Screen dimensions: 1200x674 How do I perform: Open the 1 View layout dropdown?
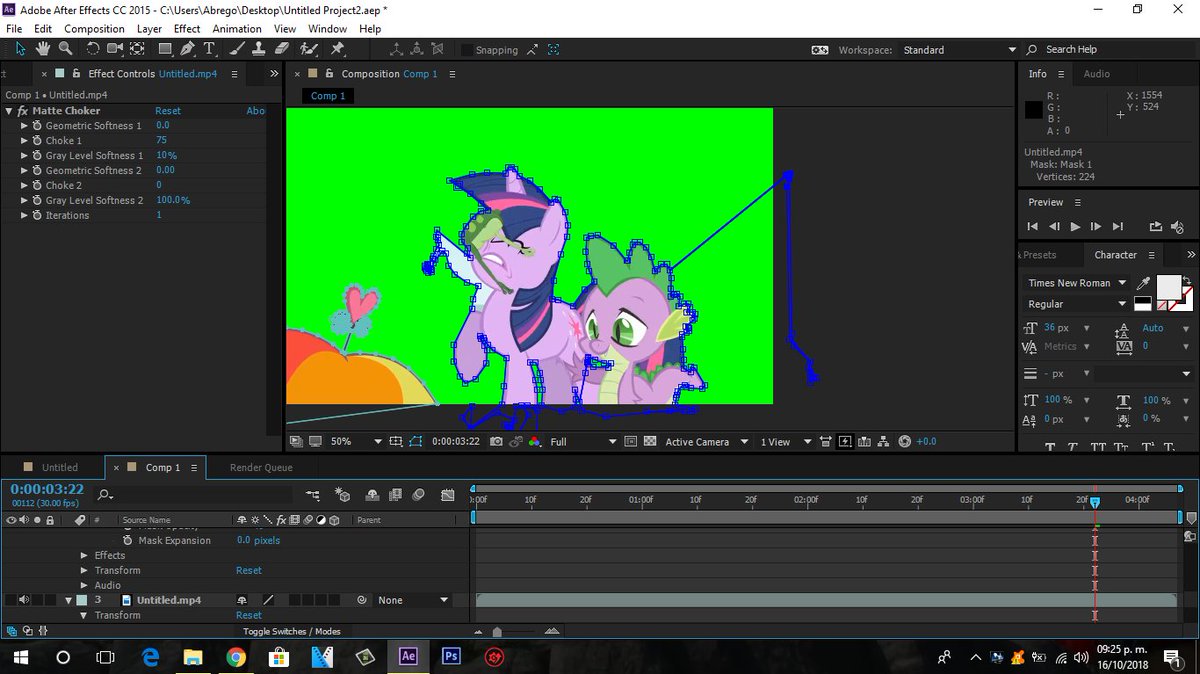click(x=786, y=441)
